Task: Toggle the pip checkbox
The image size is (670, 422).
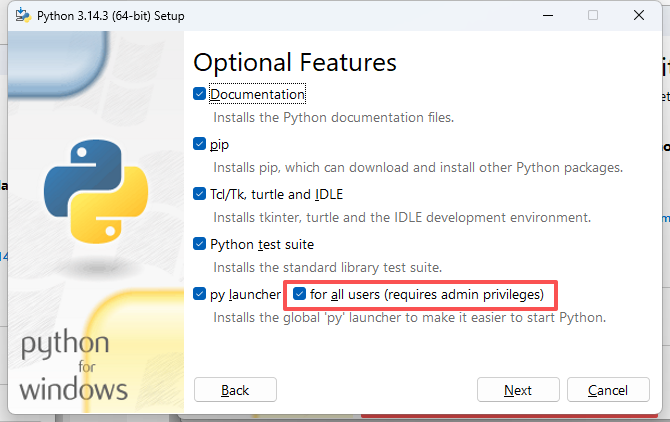Action: click(x=199, y=144)
